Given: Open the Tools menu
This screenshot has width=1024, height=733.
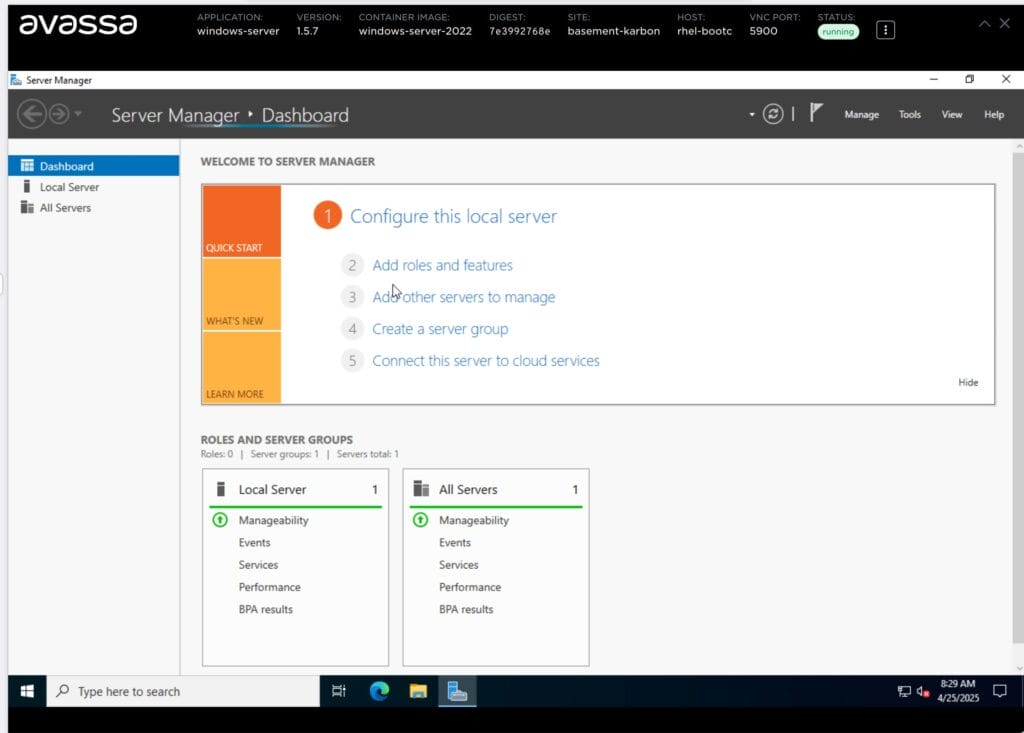Looking at the screenshot, I should coord(909,114).
